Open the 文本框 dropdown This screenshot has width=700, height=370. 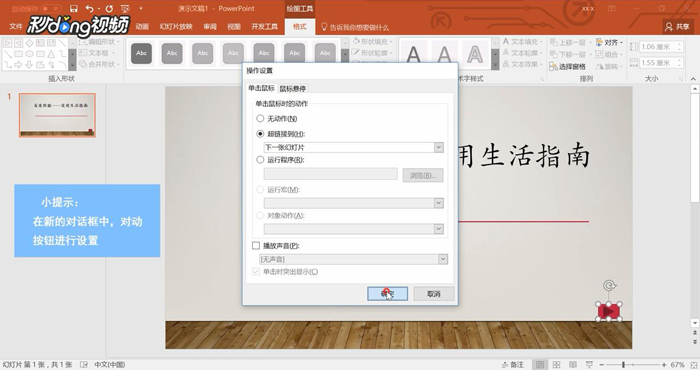coord(98,53)
